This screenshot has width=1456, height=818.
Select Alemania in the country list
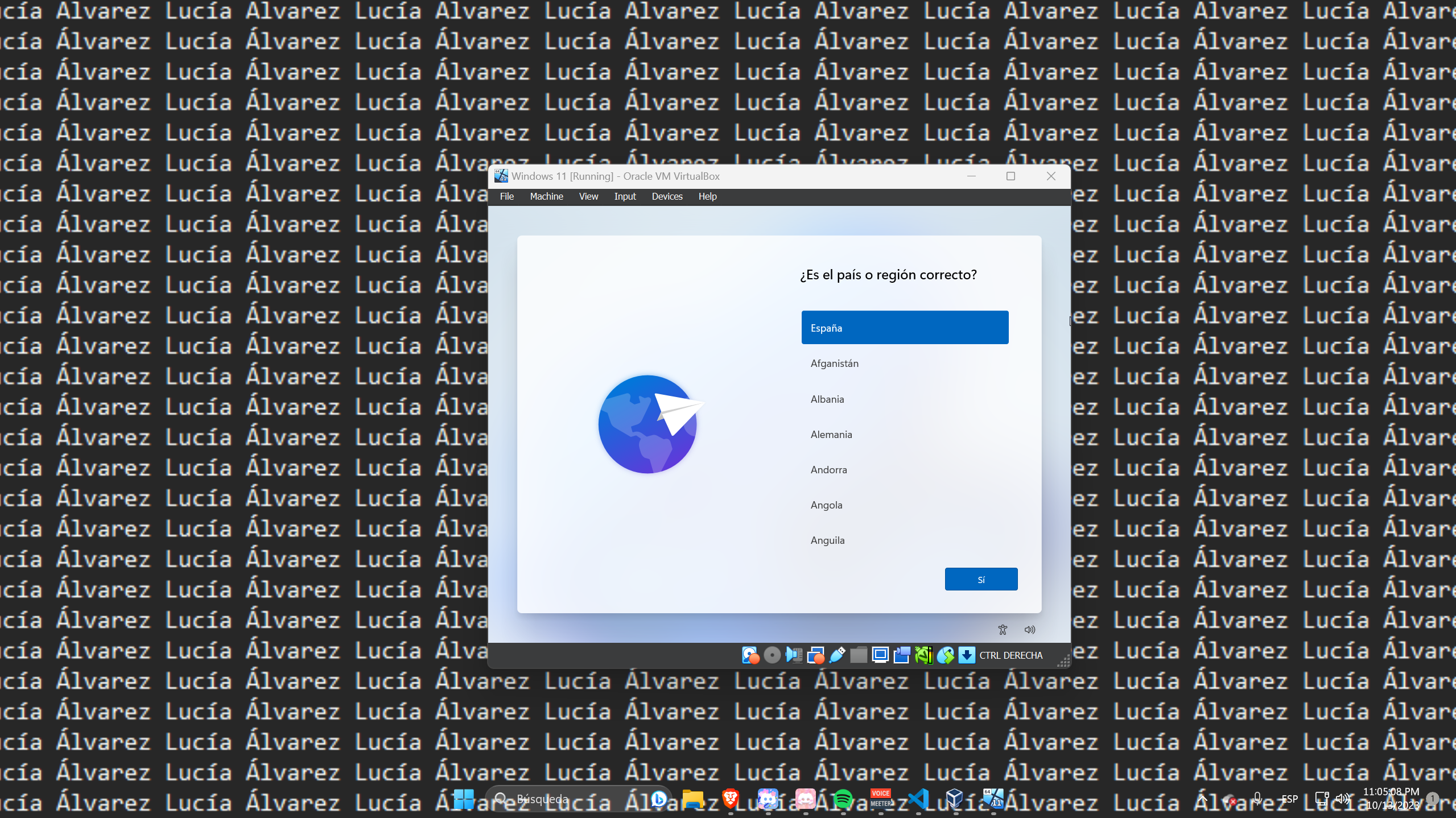[x=831, y=435]
